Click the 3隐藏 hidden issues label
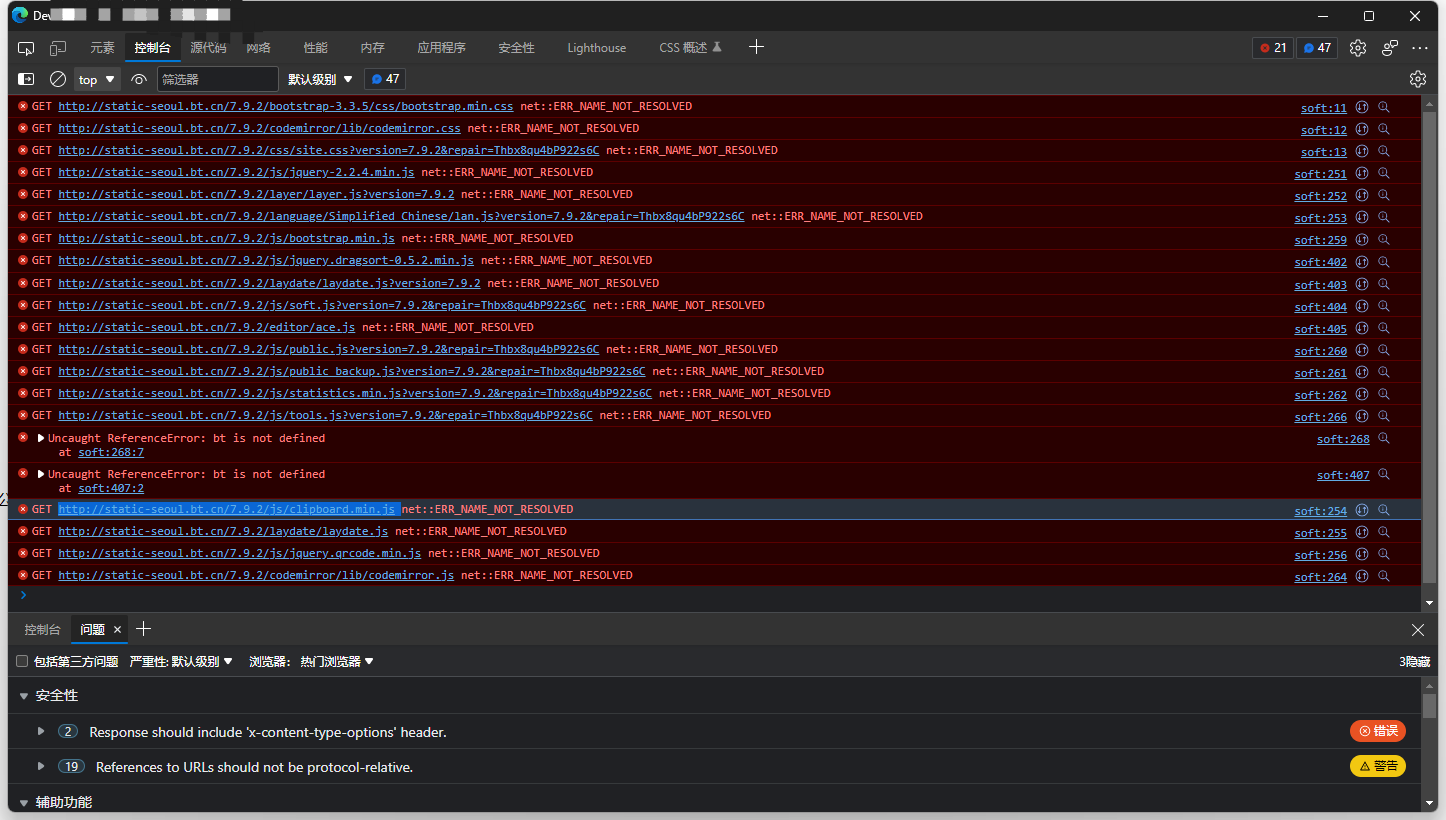The width and height of the screenshot is (1446, 820). point(1414,662)
